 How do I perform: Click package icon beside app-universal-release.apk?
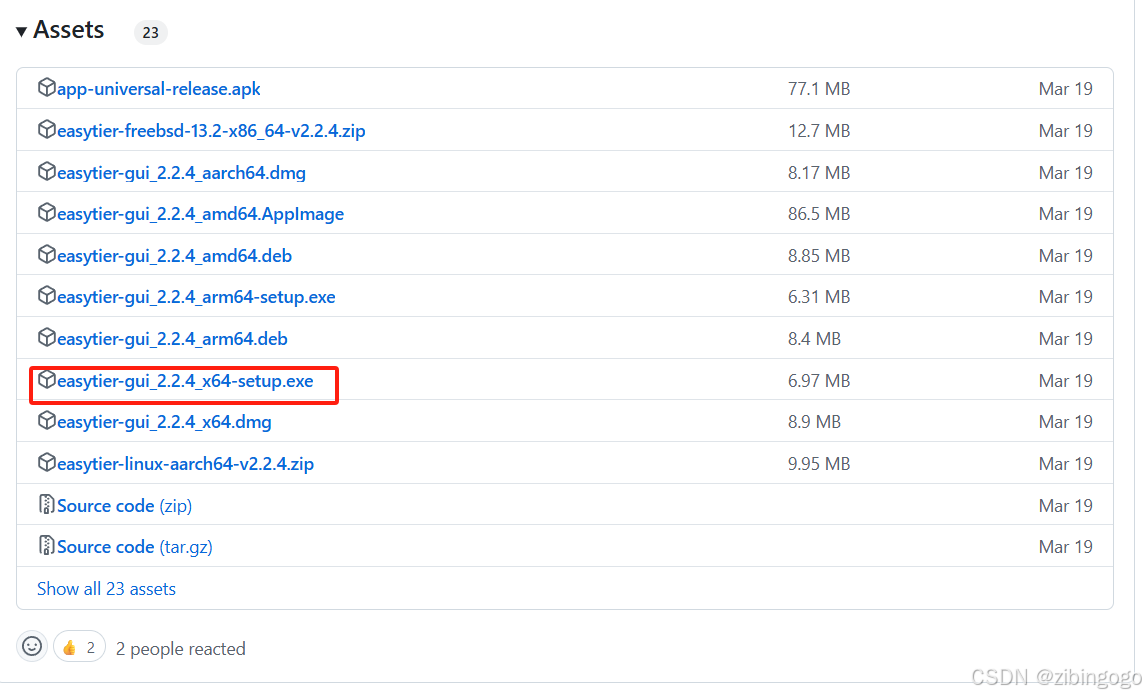[x=46, y=88]
